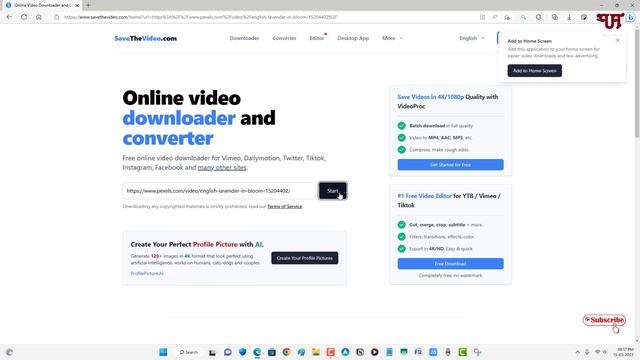Open the Editor nav item
Viewport: 640px width, 360px height.
317,38
